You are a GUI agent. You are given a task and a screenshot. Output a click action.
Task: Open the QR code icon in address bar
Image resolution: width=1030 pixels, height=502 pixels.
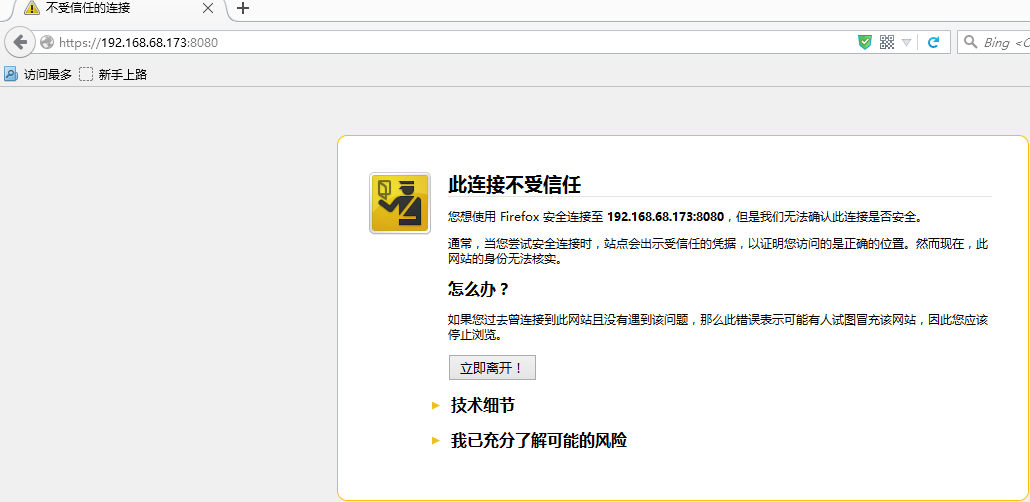pyautogui.click(x=887, y=43)
